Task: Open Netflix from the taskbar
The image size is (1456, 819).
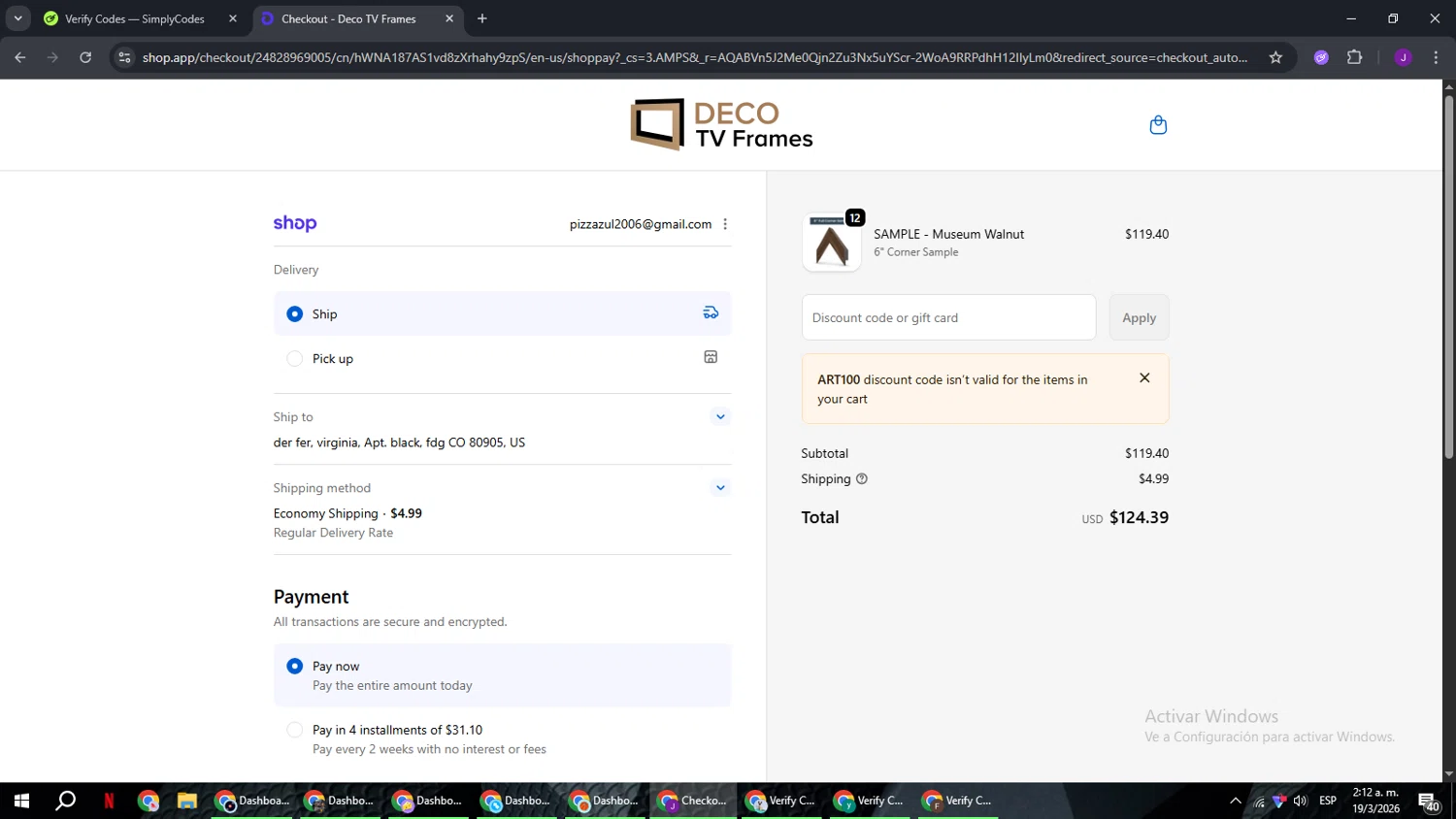Action: pyautogui.click(x=109, y=801)
